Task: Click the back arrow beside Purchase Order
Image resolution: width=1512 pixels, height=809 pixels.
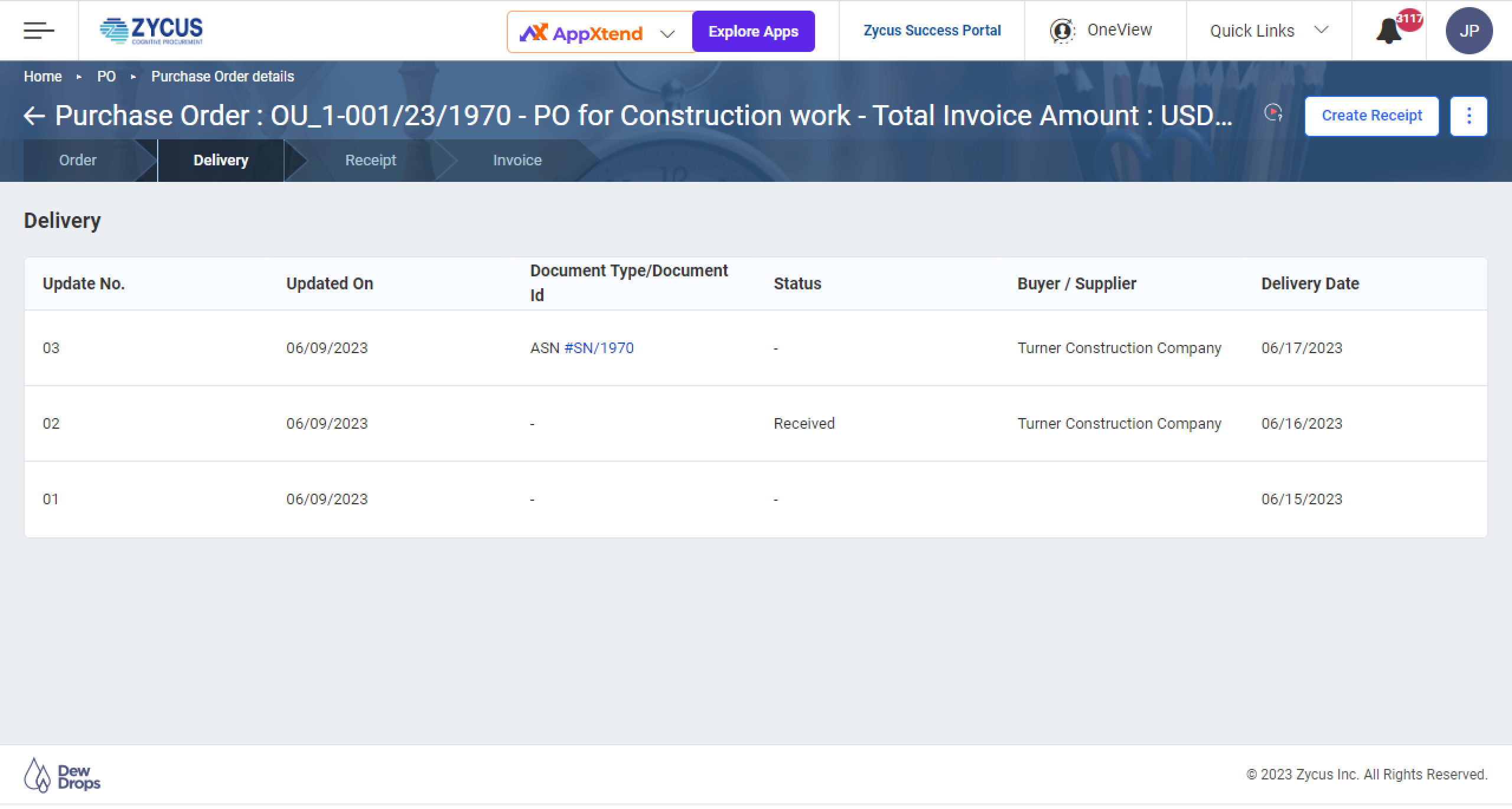Action: (34, 116)
